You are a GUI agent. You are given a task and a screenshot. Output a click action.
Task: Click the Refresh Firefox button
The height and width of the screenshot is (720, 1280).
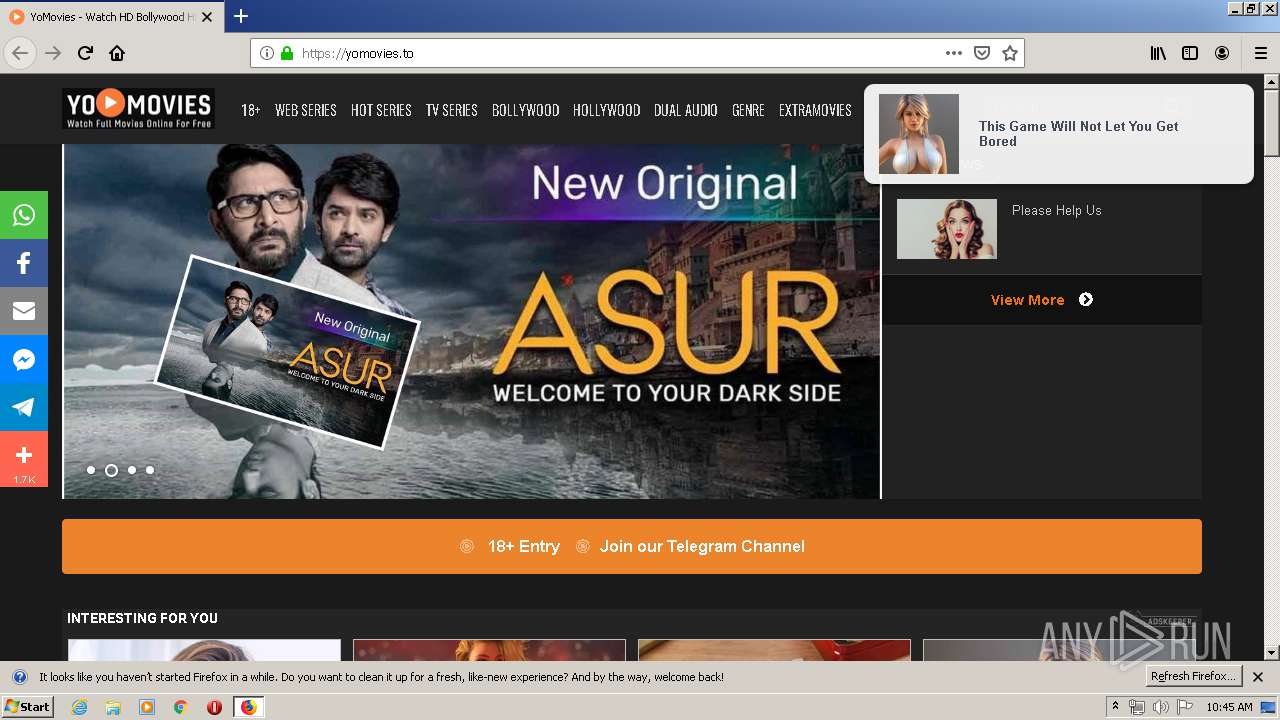point(1193,677)
